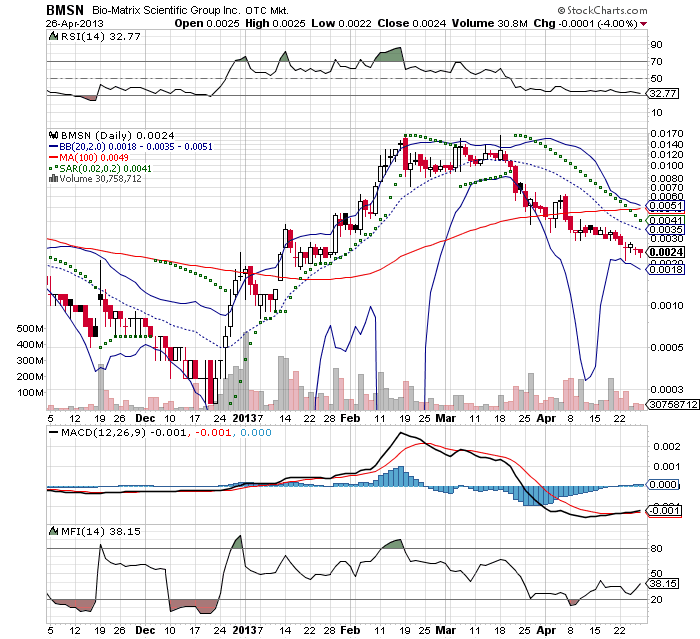Click the MACD 0.000 histogram value tag

(x=663, y=484)
